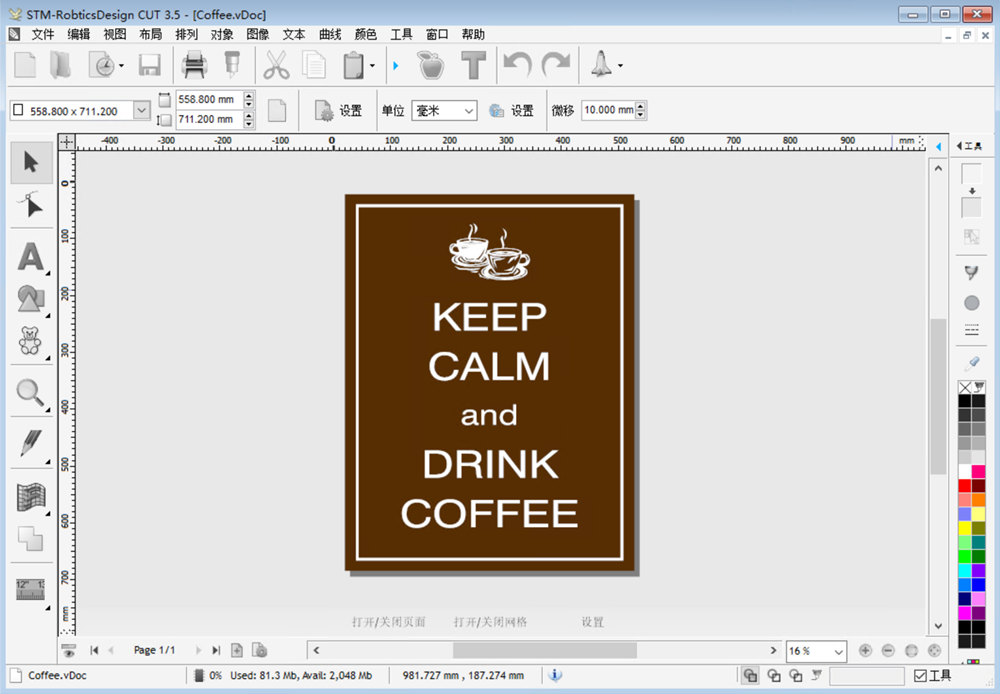Image resolution: width=1000 pixels, height=694 pixels.
Task: Toggle the blue arrow beside ruler end
Action: (938, 147)
